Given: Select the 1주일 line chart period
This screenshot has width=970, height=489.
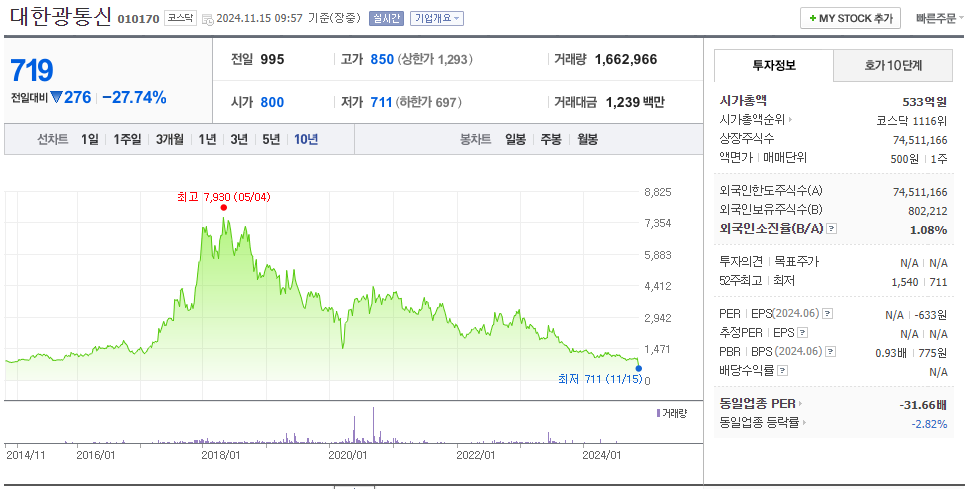Looking at the screenshot, I should coord(127,139).
